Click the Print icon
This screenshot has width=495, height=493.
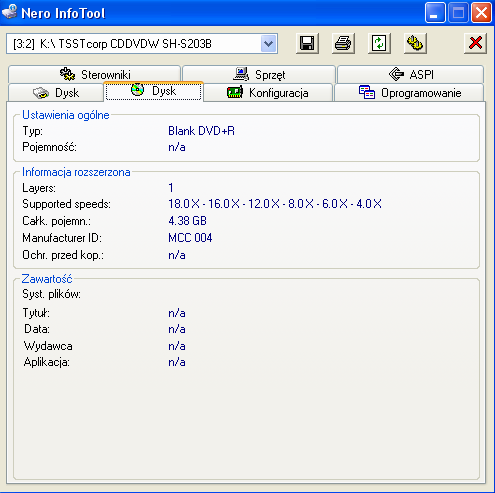pyautogui.click(x=343, y=43)
